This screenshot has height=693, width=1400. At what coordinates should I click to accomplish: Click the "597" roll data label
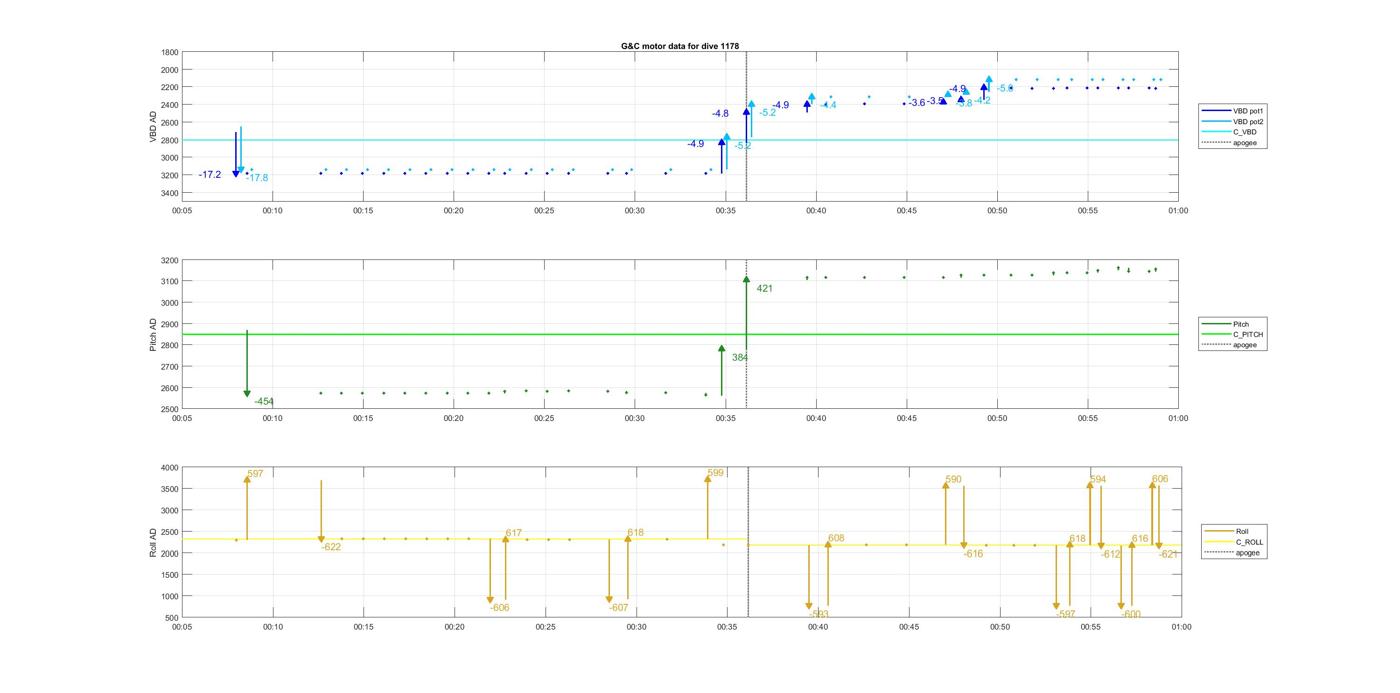point(255,474)
